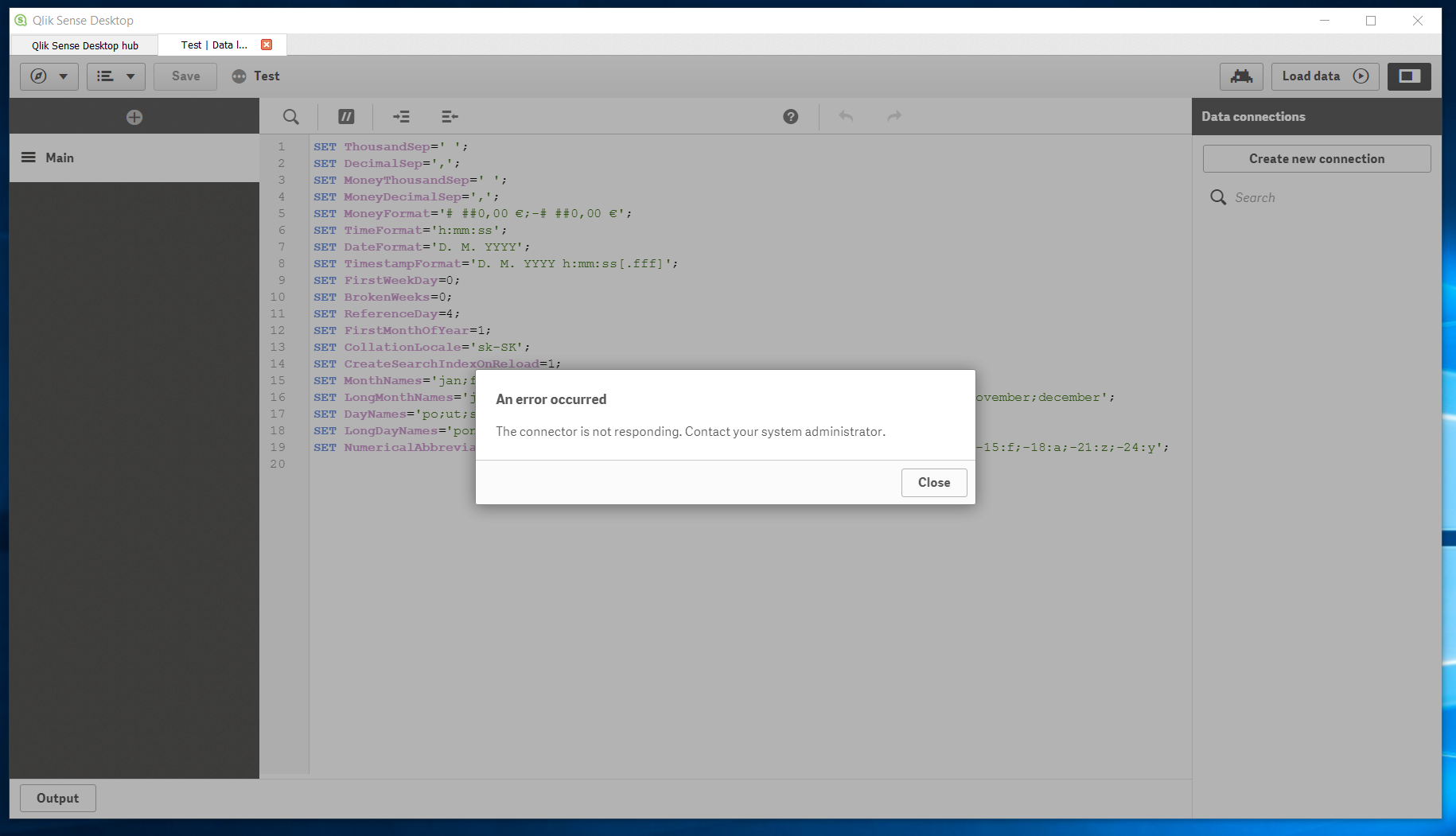Close the error dialog

point(934,482)
